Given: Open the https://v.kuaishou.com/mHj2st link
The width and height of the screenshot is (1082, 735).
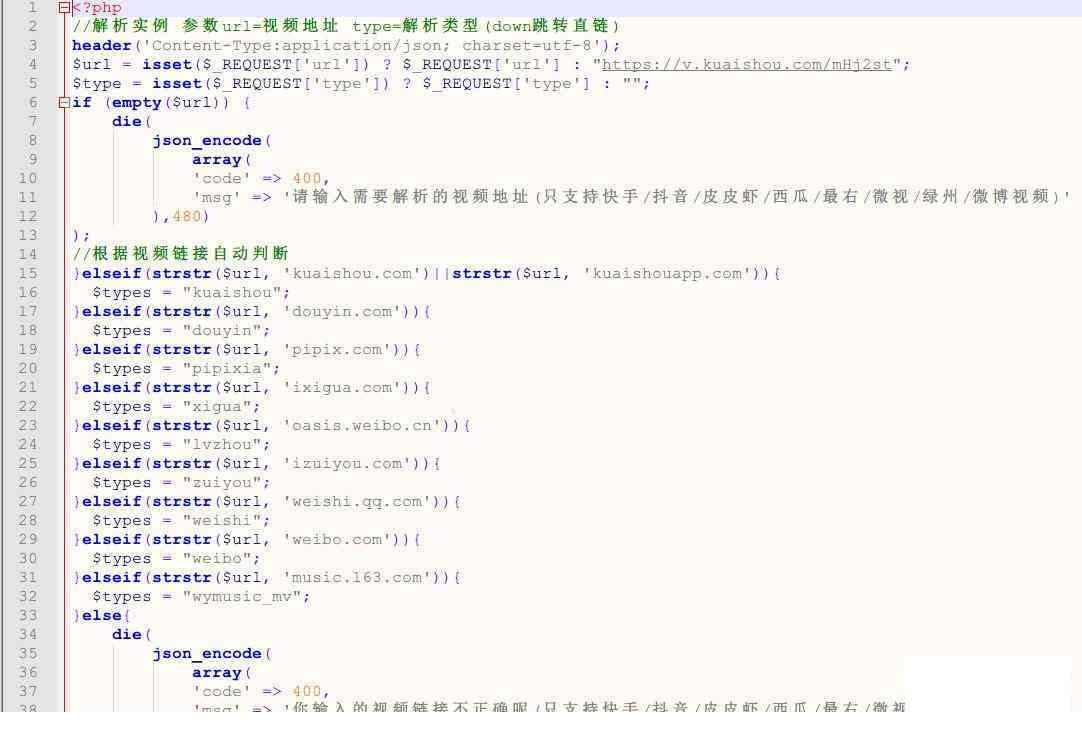Looking at the screenshot, I should 747,64.
